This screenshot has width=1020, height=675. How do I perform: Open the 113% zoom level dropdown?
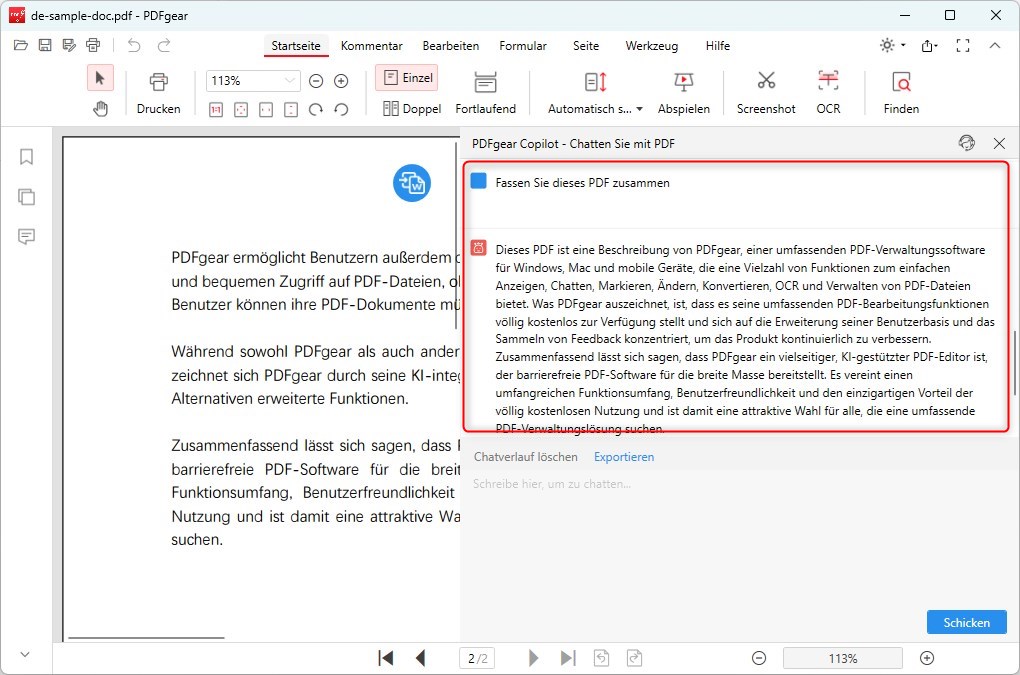click(x=289, y=81)
